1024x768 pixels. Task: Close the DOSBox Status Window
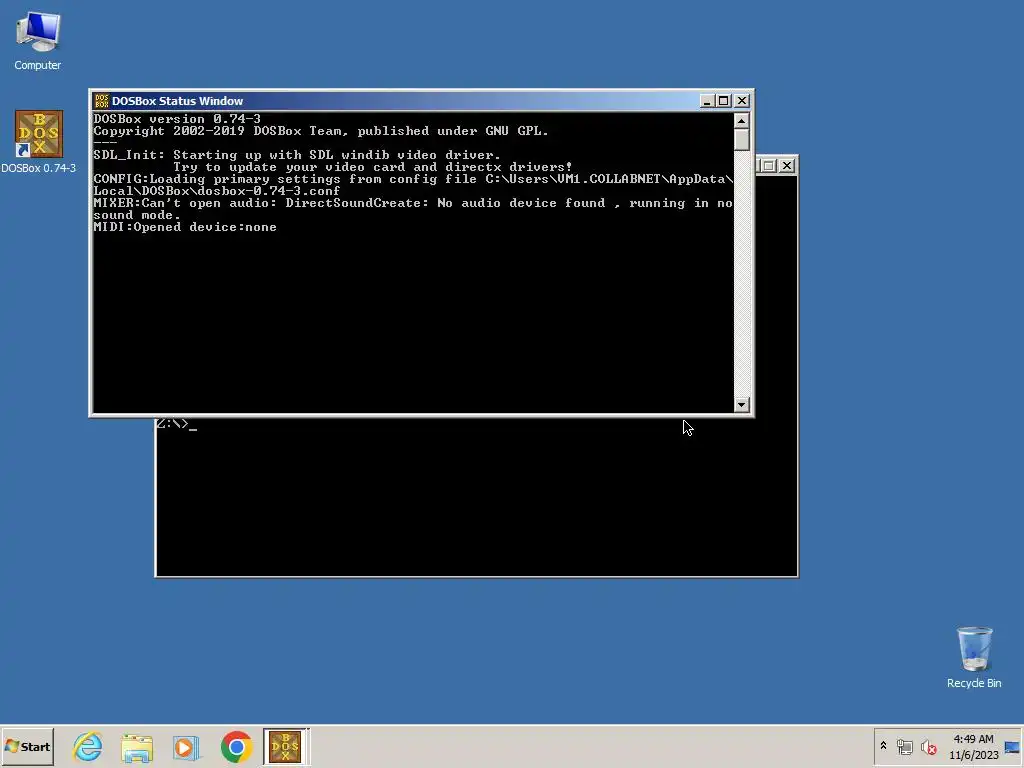coord(742,101)
